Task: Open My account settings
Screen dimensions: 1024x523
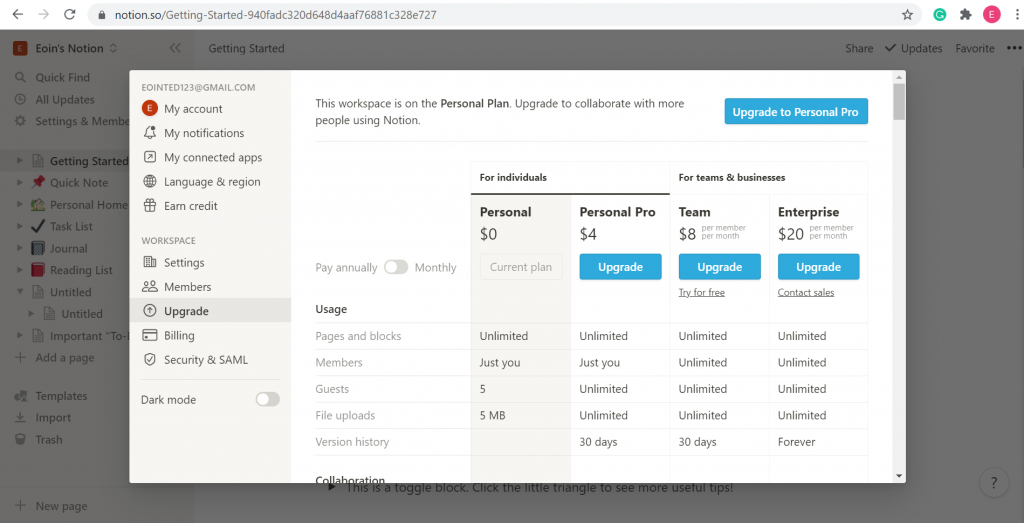Action: click(x=210, y=109)
